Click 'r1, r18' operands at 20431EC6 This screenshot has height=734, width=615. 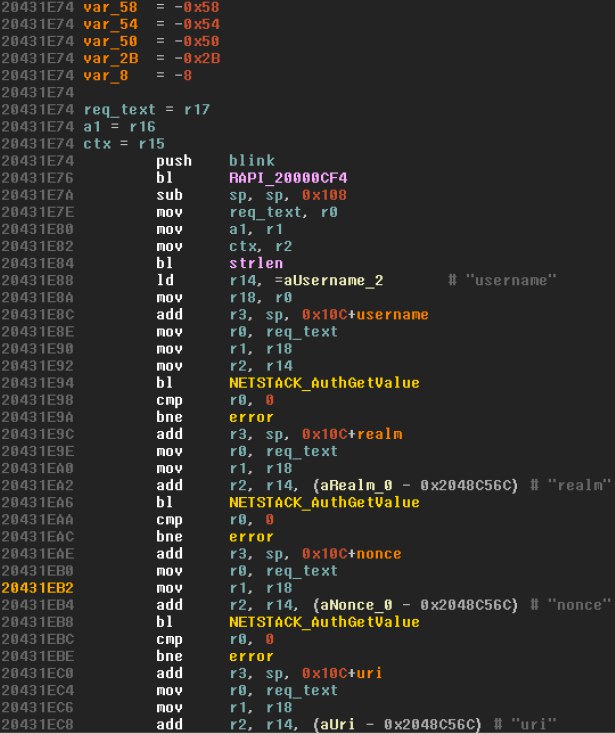[x=261, y=707]
